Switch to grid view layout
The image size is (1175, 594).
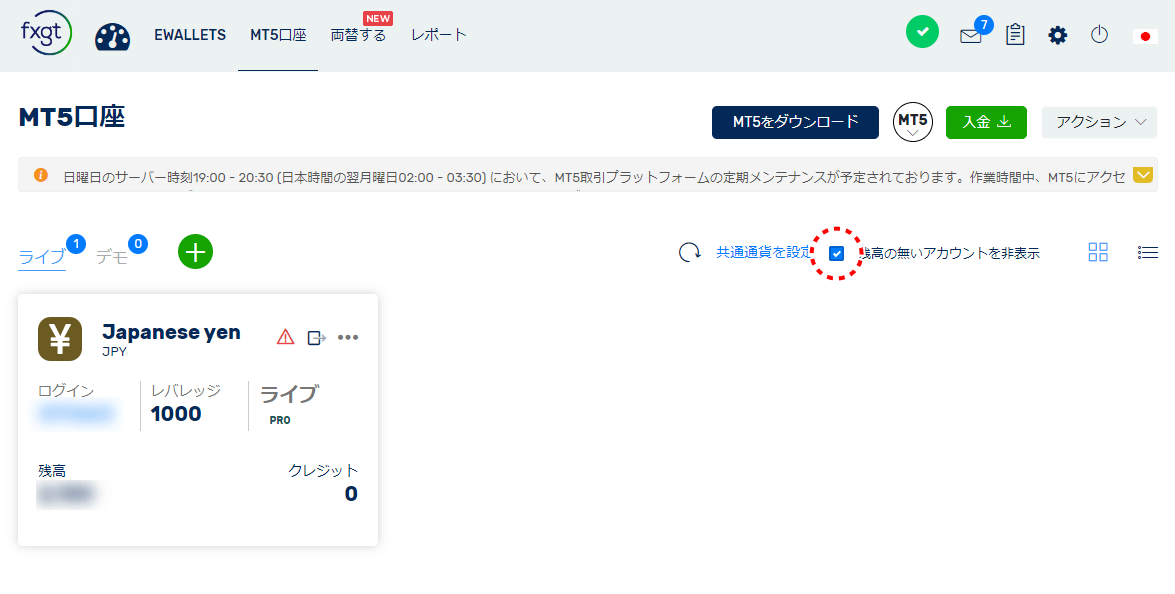[1098, 252]
